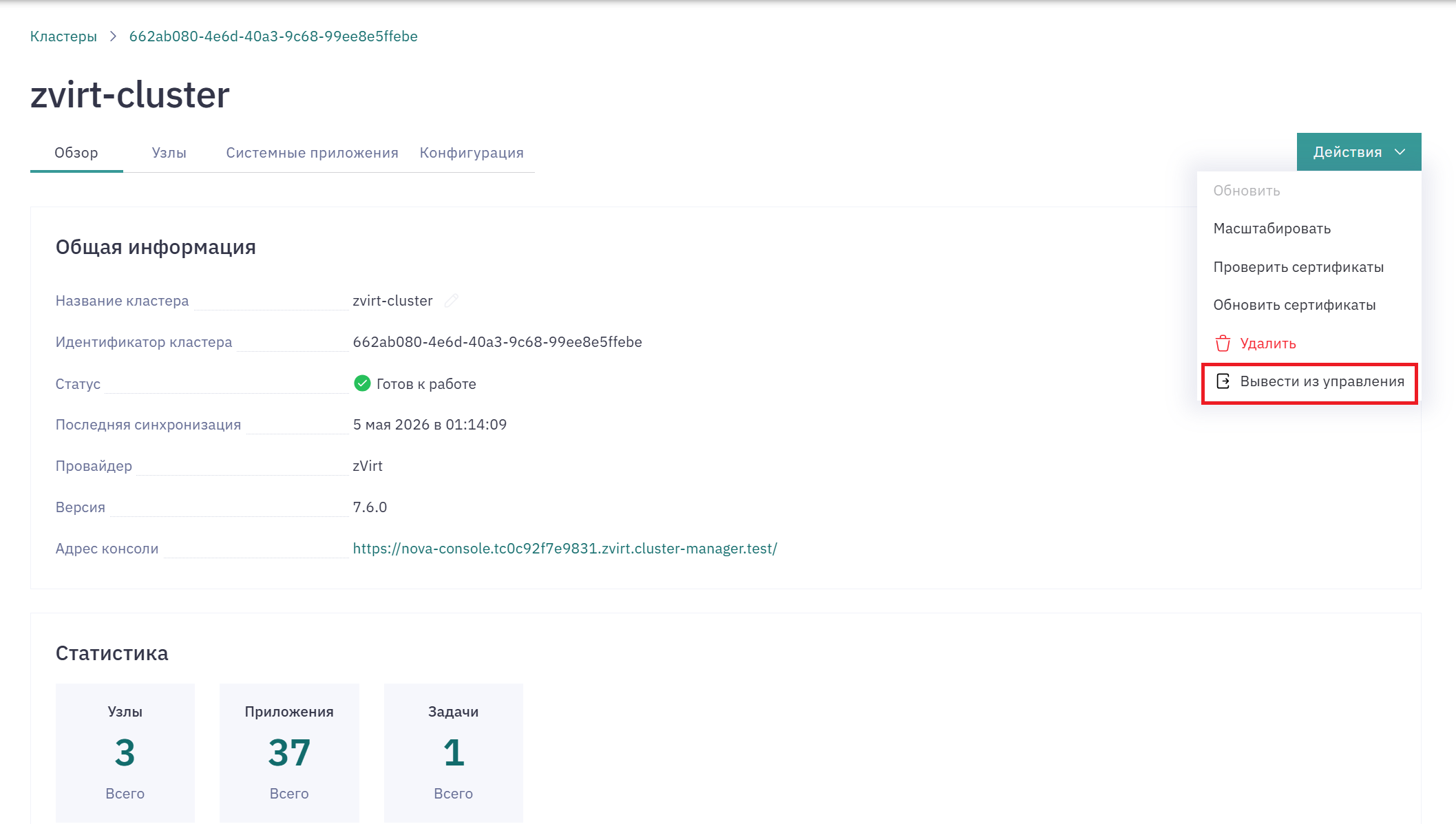Open the Системные приложения tab
The image size is (1456, 824).
click(x=312, y=153)
